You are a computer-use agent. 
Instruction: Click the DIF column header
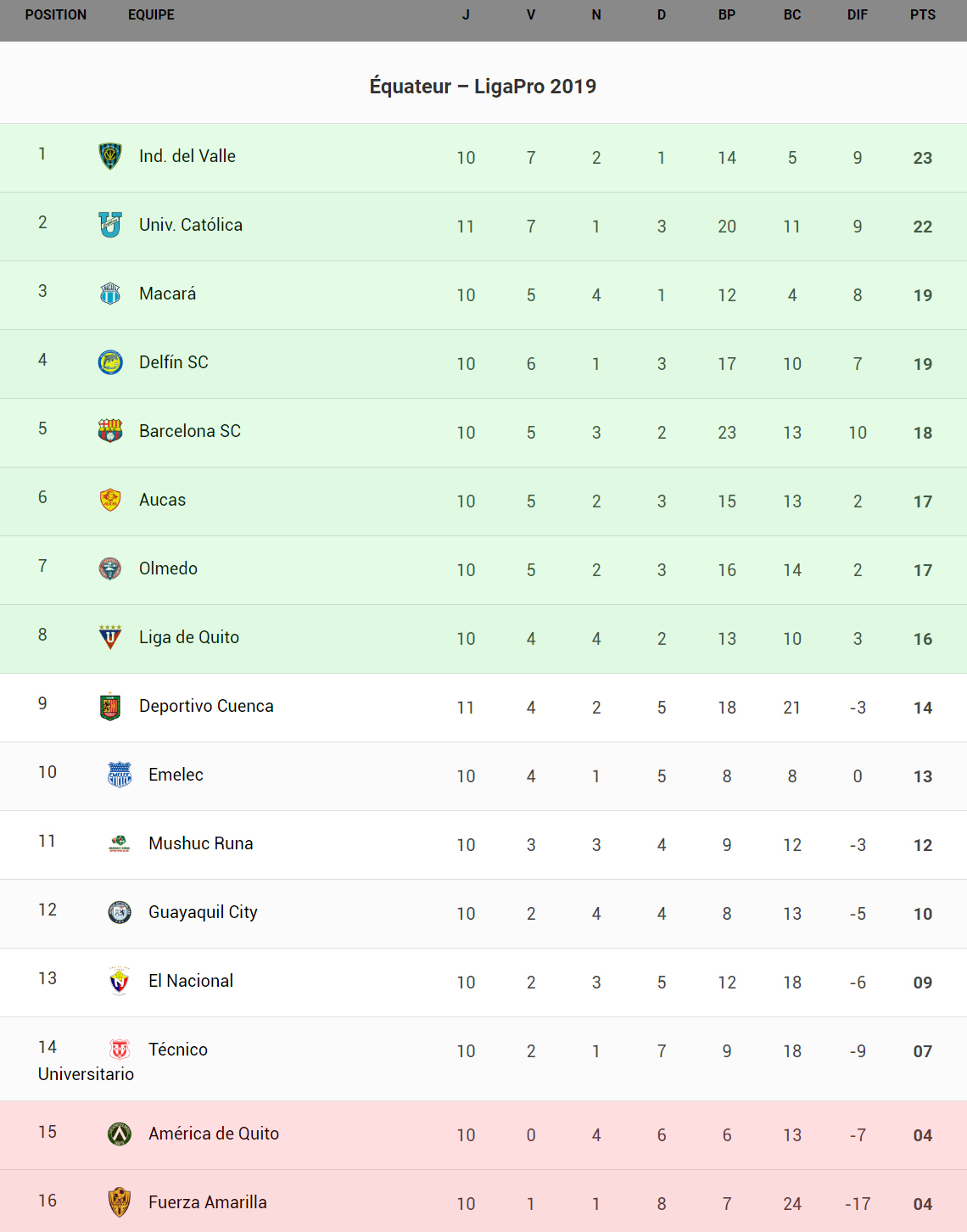858,15
